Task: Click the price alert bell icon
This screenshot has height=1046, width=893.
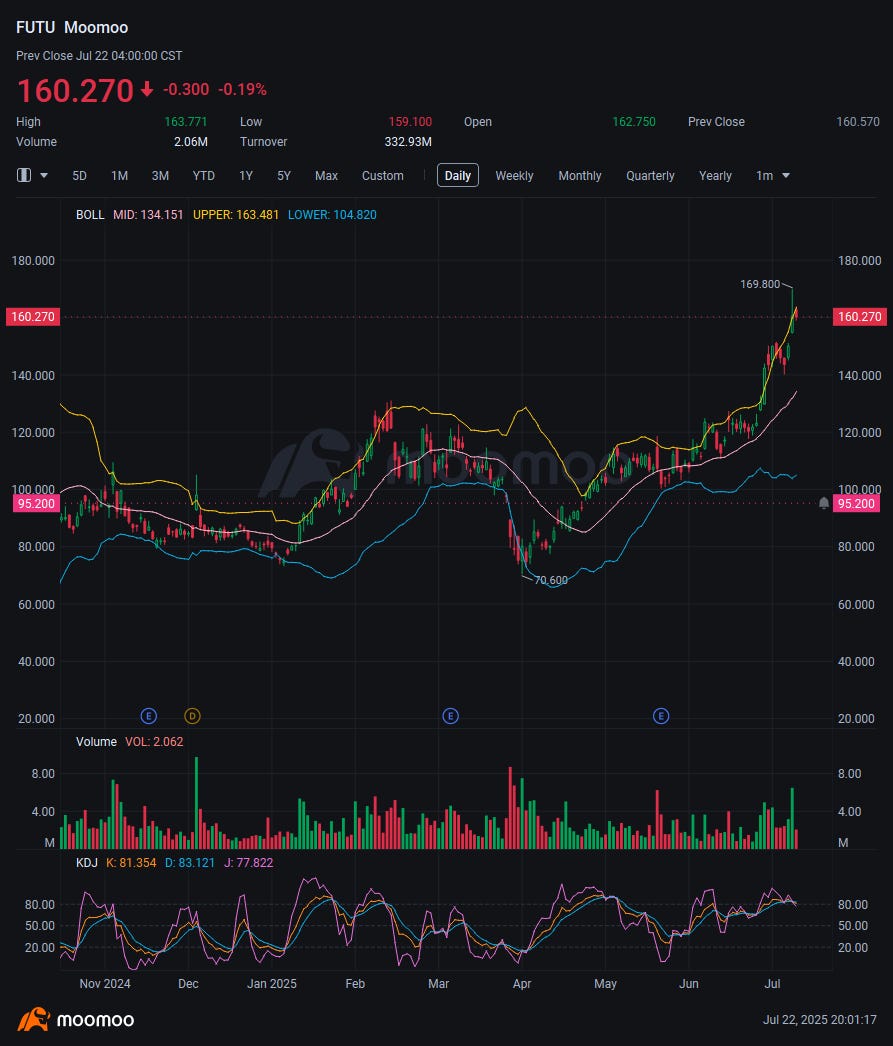Action: [824, 503]
